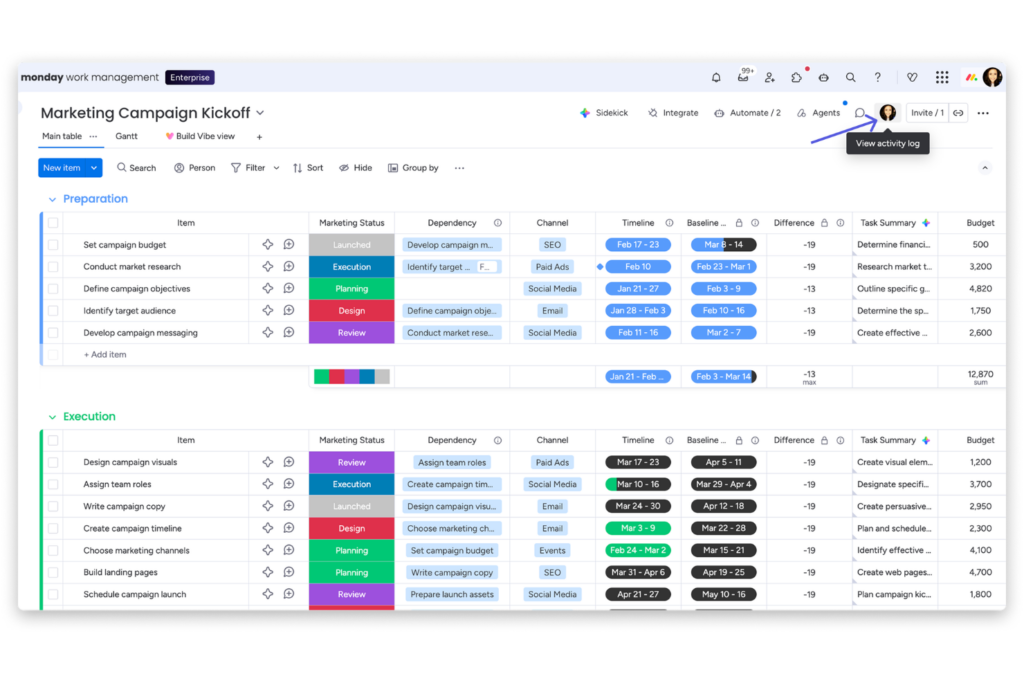This screenshot has width=1024, height=683.
Task: Click Hide columns in the toolbar
Action: 355,168
